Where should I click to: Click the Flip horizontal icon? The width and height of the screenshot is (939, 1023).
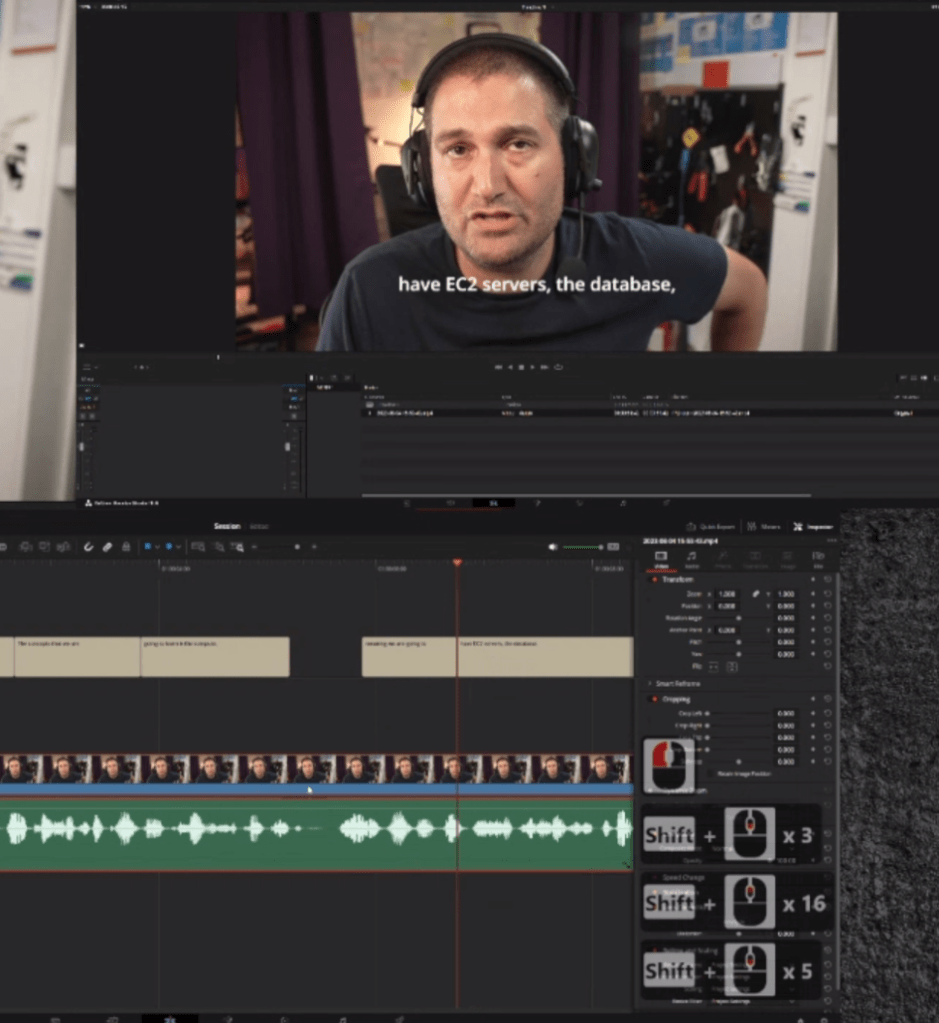point(713,667)
